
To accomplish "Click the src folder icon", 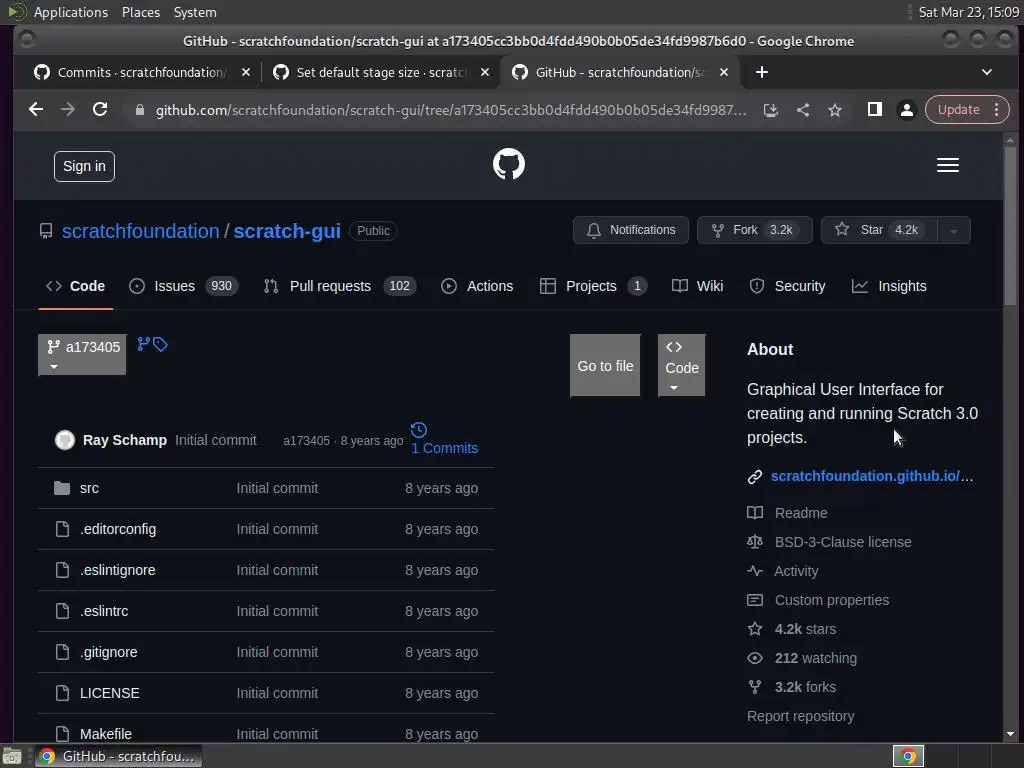I will [x=62, y=488].
